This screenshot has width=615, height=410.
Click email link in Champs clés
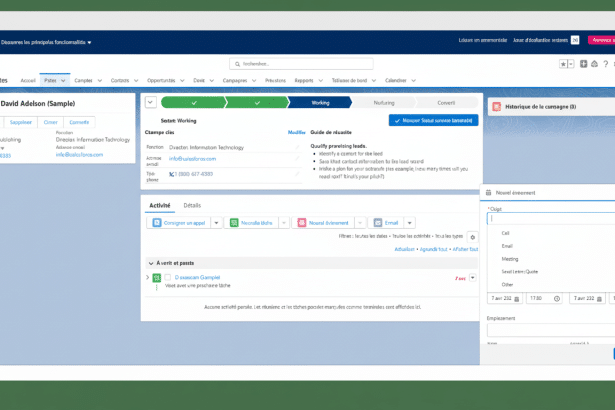coord(192,159)
